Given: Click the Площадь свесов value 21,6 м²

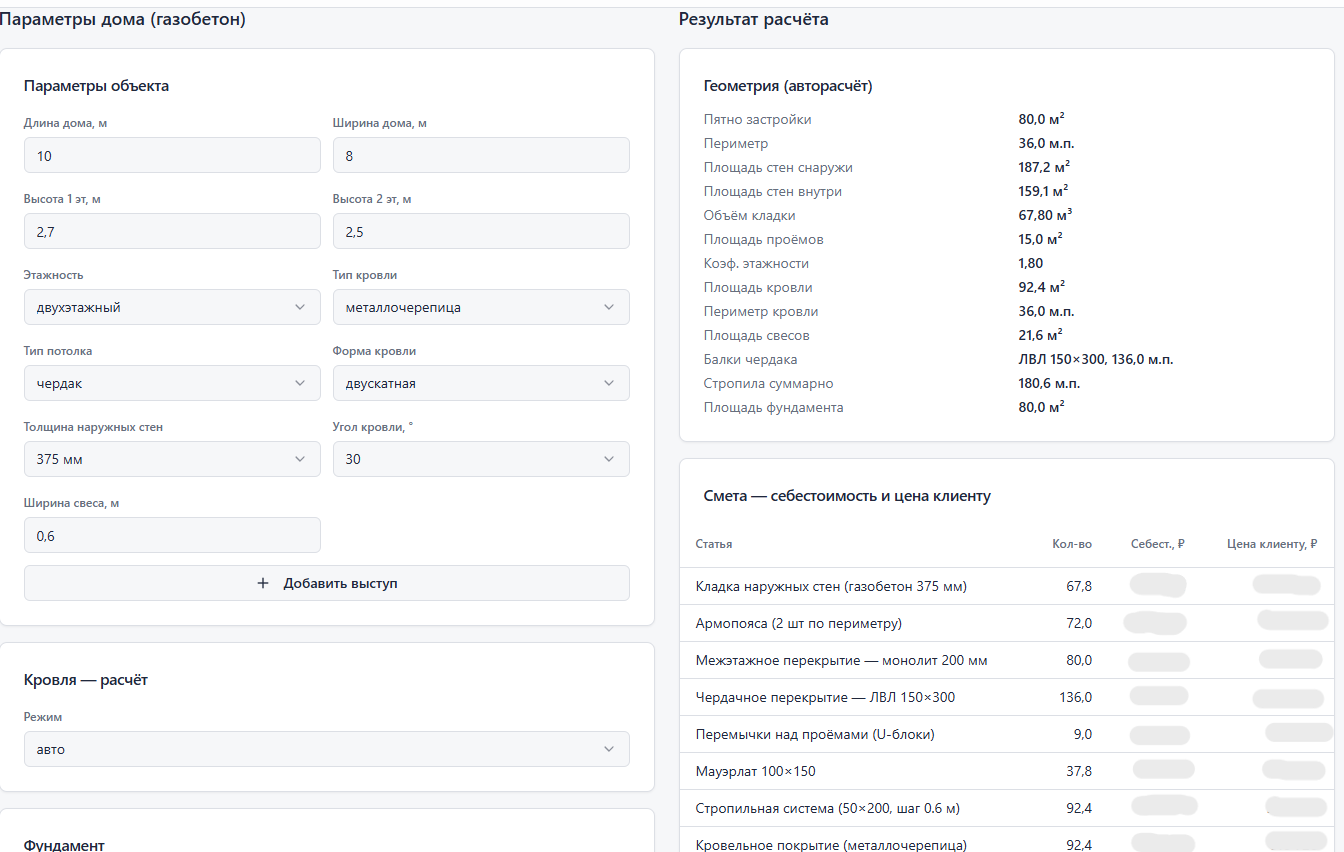Looking at the screenshot, I should click(1041, 335).
